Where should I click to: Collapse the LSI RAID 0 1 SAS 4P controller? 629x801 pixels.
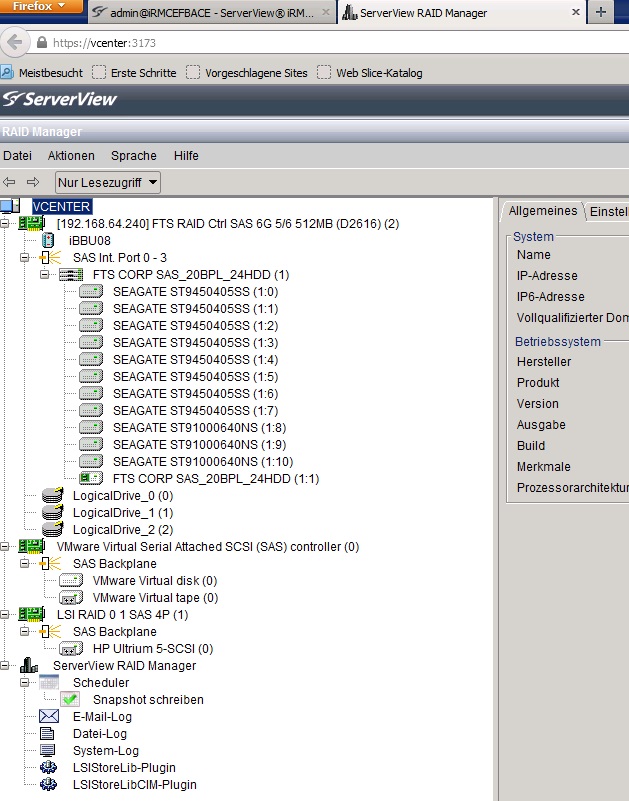pyautogui.click(x=5, y=615)
